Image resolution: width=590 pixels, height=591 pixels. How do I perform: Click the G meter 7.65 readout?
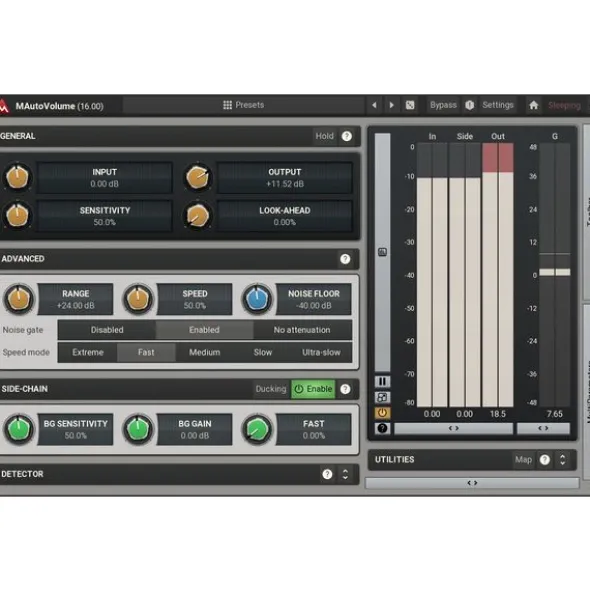(x=555, y=414)
